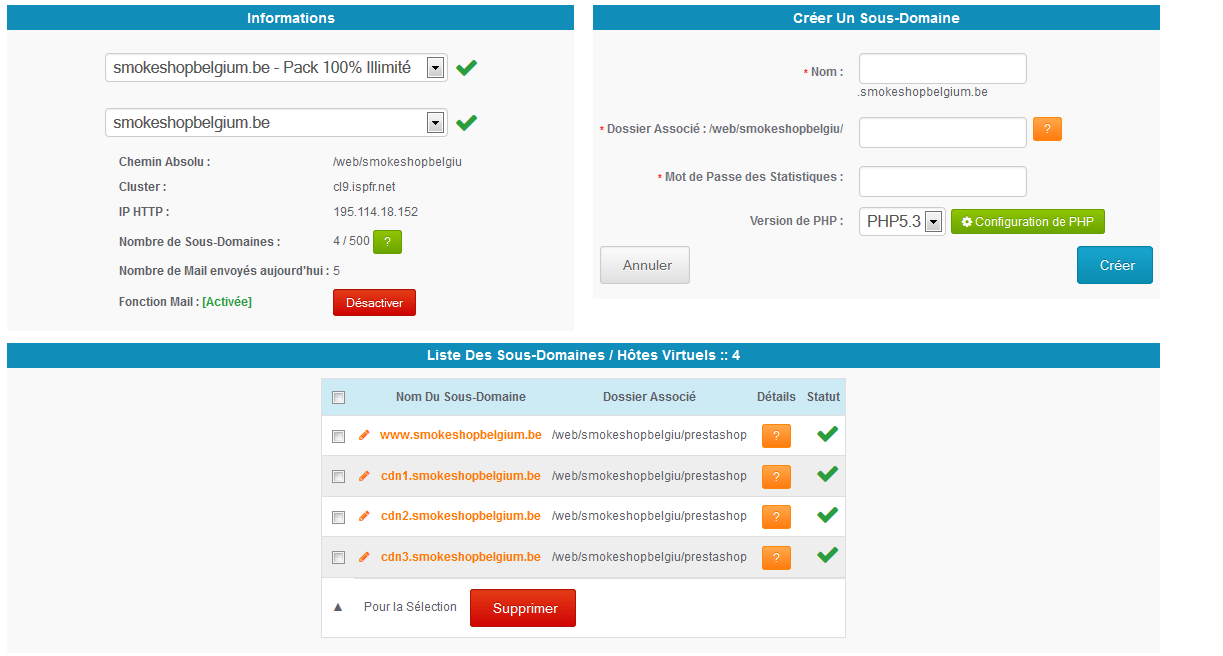The image size is (1223, 656).
Task: Open the Pack 100% Illimité dropdown
Action: point(276,68)
